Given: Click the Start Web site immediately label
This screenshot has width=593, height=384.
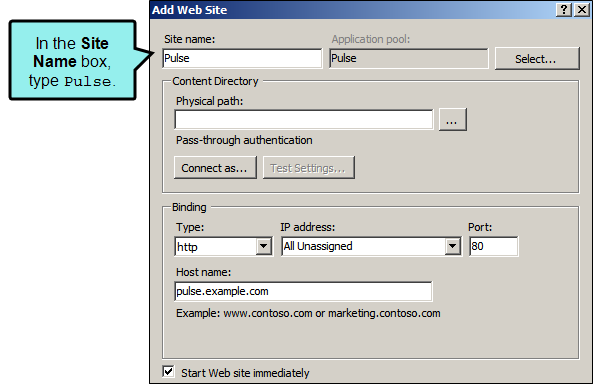Looking at the screenshot, I should click(x=245, y=373).
